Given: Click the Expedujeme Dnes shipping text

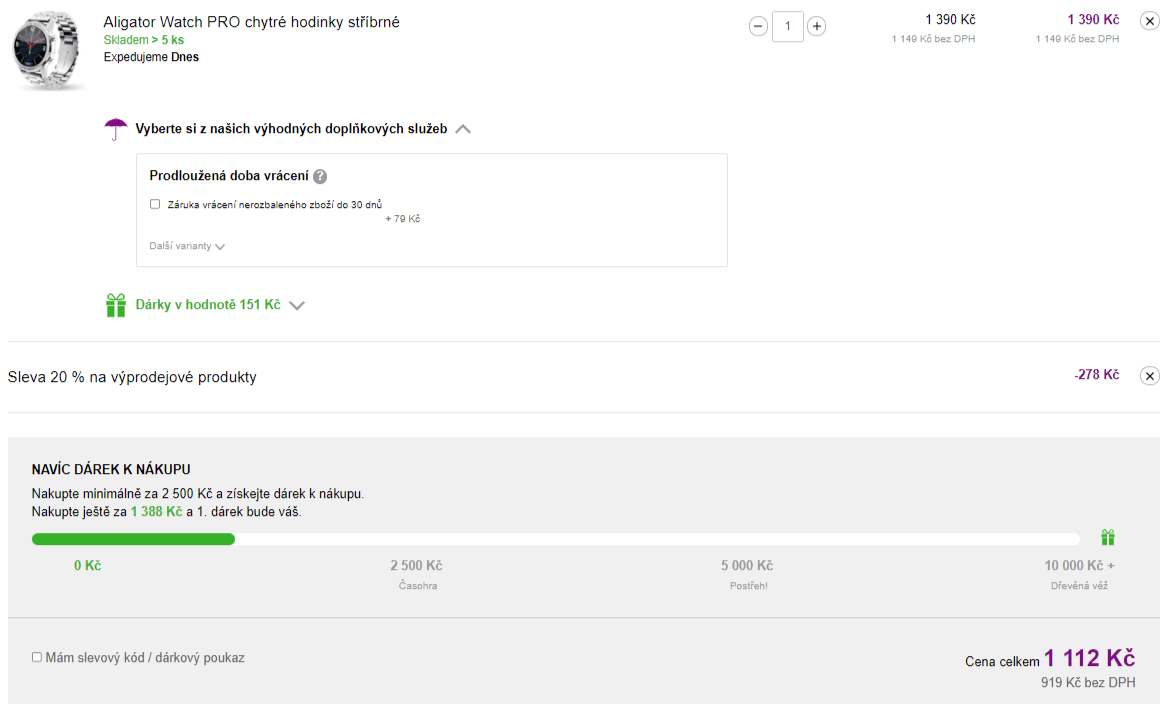Looking at the screenshot, I should 151,57.
